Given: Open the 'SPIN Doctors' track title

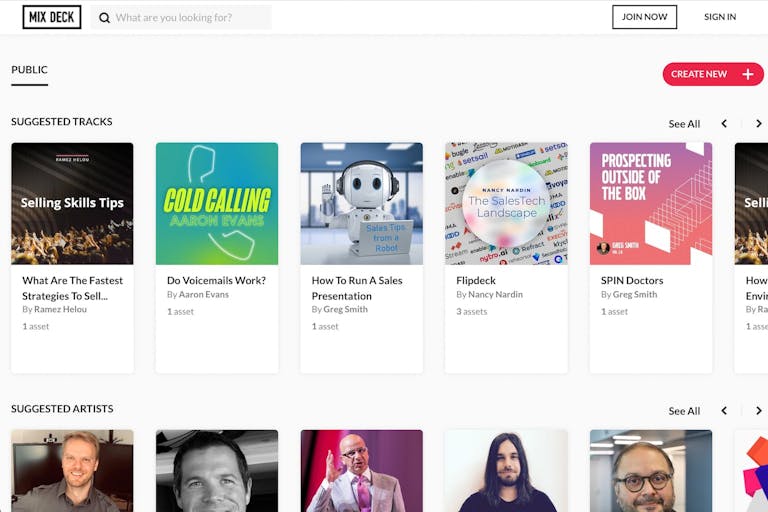Looking at the screenshot, I should (632, 281).
